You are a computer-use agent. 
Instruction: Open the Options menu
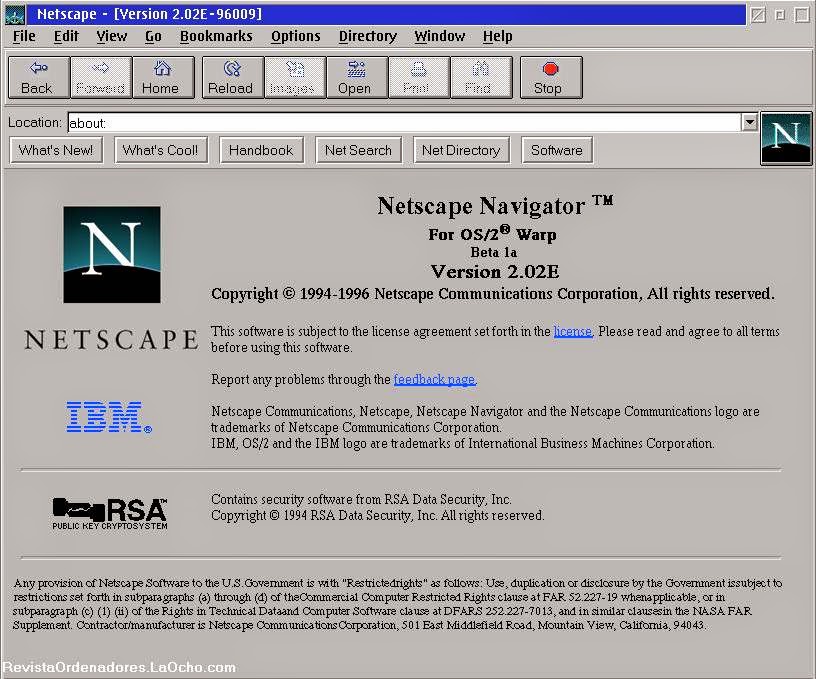click(x=295, y=36)
